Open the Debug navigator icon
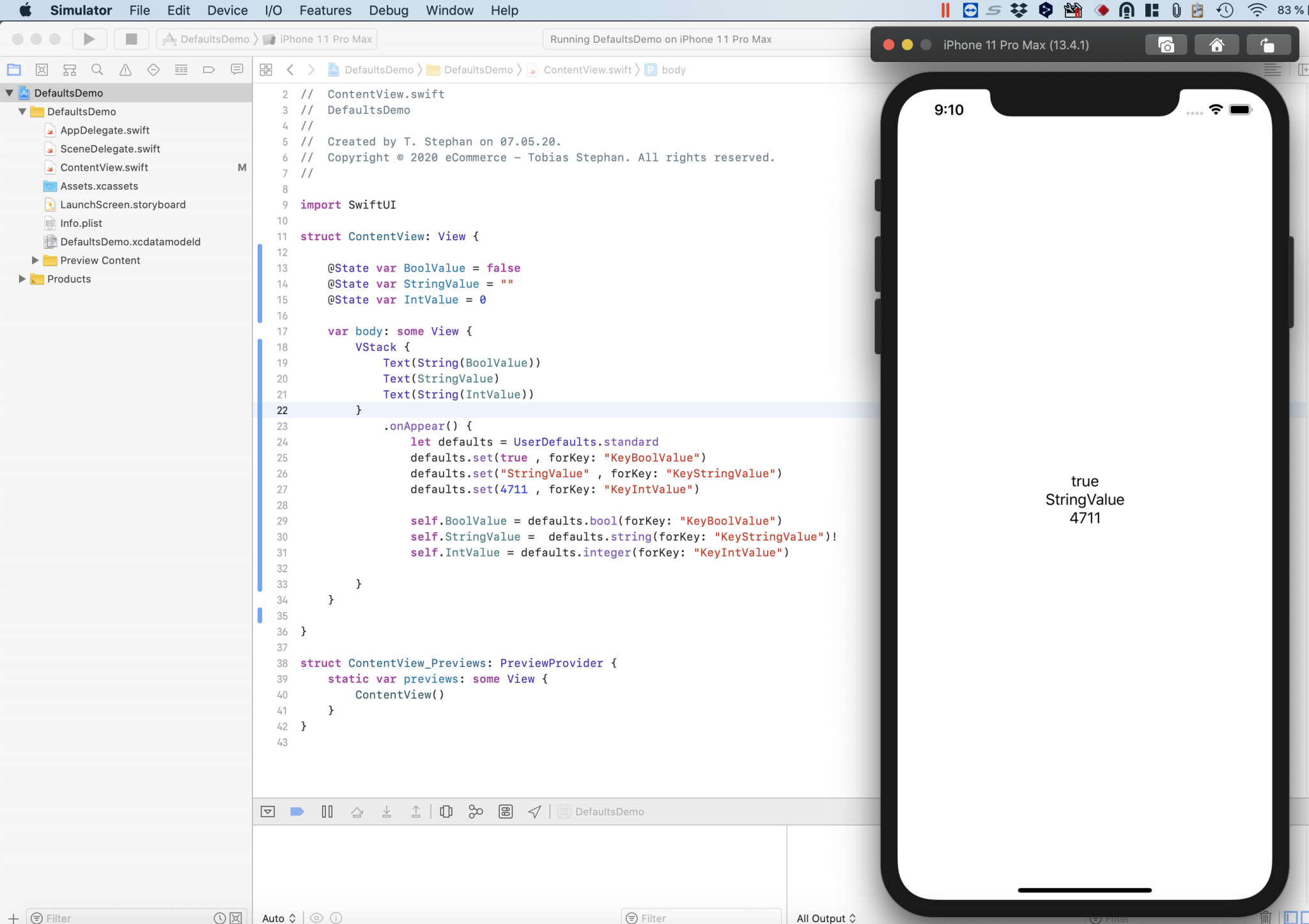1309x924 pixels. [182, 70]
